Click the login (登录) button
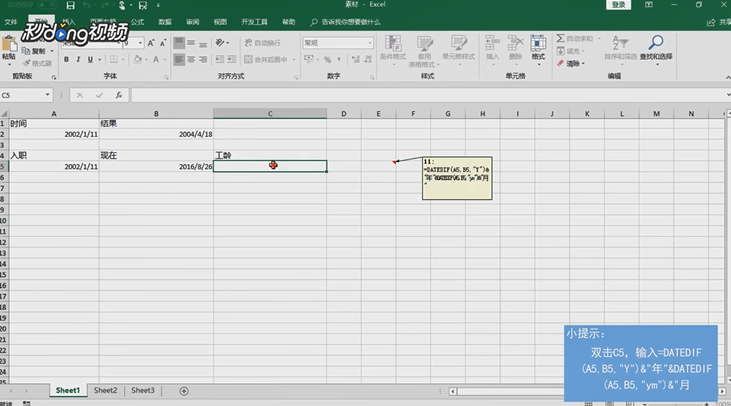Image resolution: width=731 pixels, height=406 pixels. click(618, 5)
